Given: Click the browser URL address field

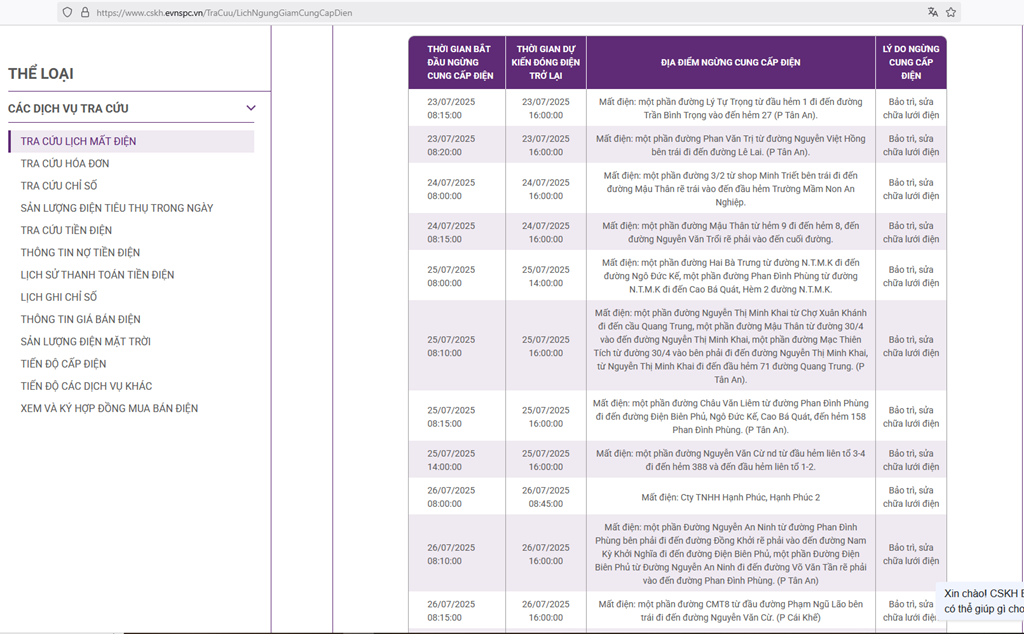Looking at the screenshot, I should [508, 12].
